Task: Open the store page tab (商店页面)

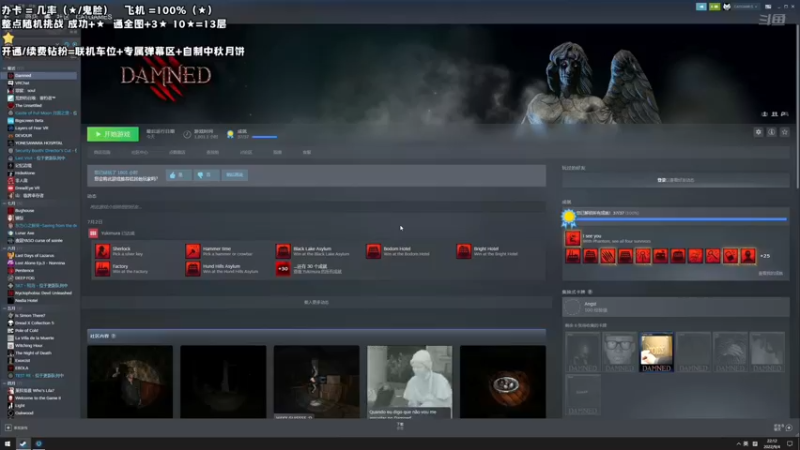Action: [x=102, y=152]
